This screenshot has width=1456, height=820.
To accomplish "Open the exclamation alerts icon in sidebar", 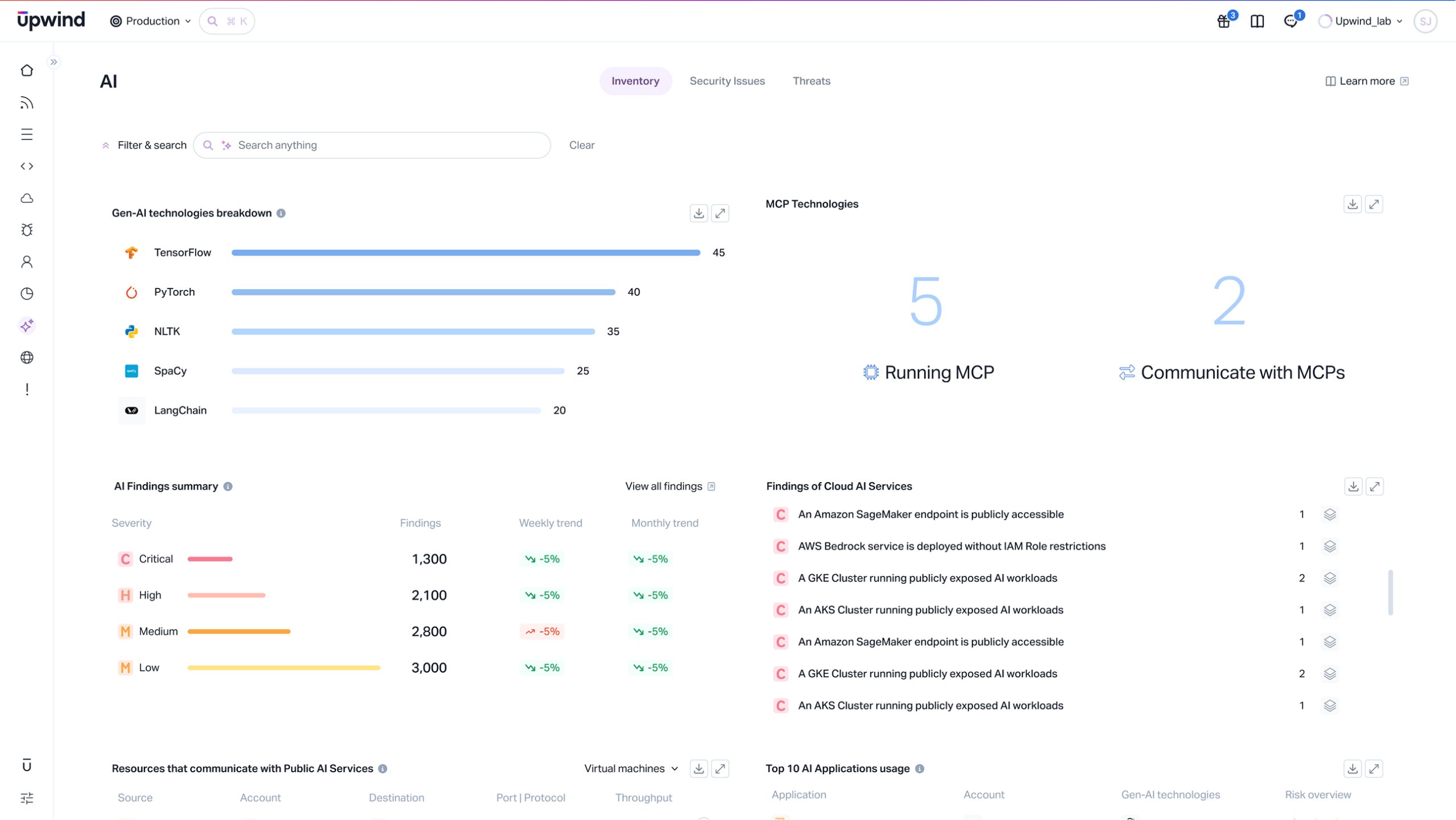I will coord(27,389).
